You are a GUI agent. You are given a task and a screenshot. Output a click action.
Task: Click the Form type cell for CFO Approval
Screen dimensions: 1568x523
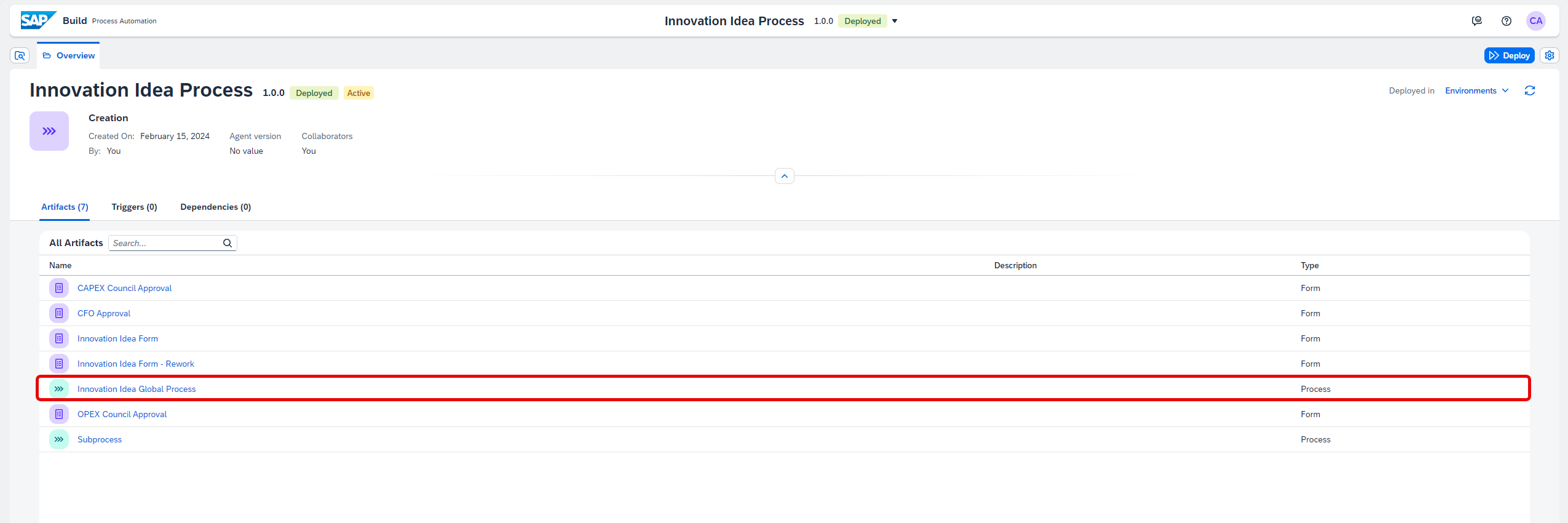coord(1310,313)
